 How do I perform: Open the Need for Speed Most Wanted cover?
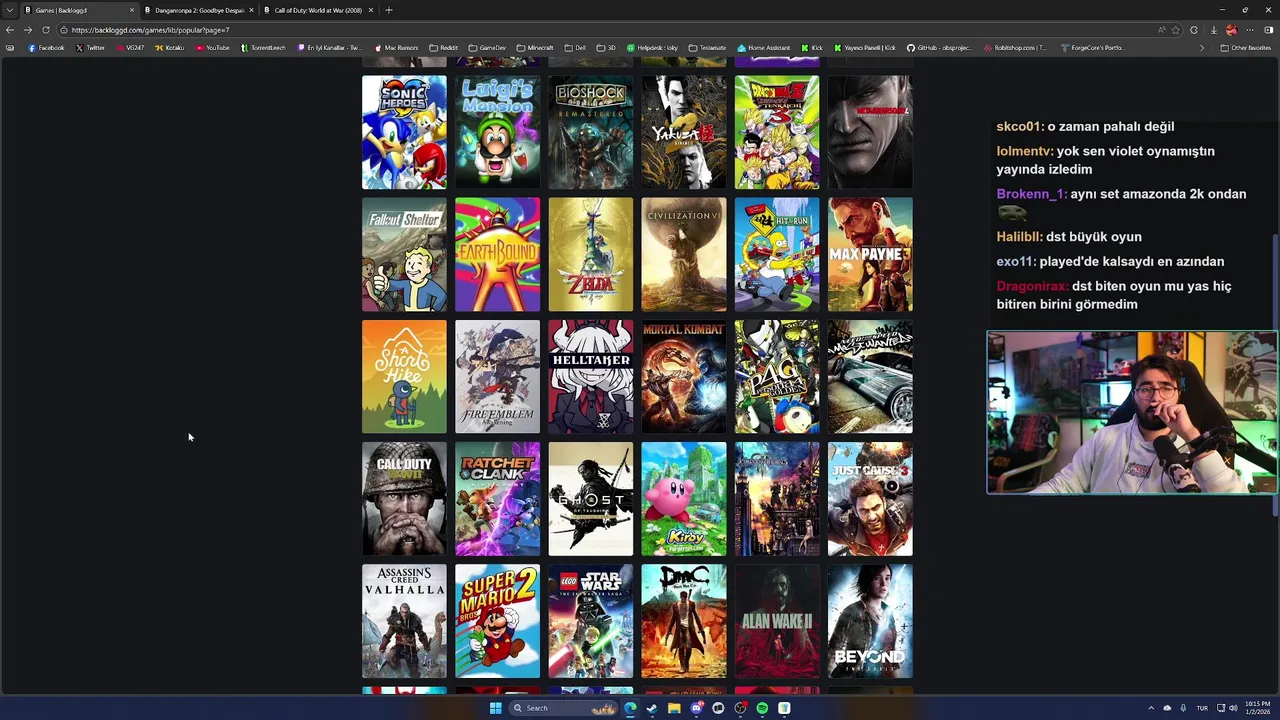870,376
